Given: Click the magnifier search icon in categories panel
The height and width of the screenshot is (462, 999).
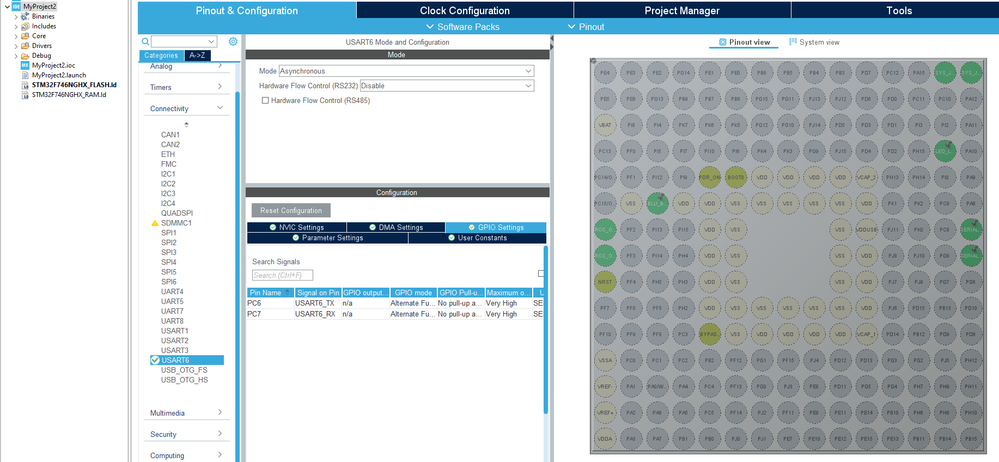Looking at the screenshot, I should tap(145, 41).
